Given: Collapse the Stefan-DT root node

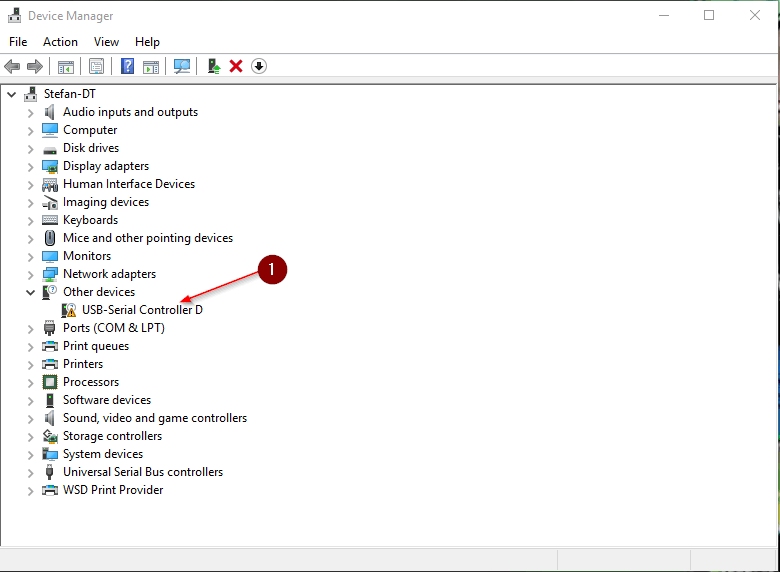Looking at the screenshot, I should (11, 94).
